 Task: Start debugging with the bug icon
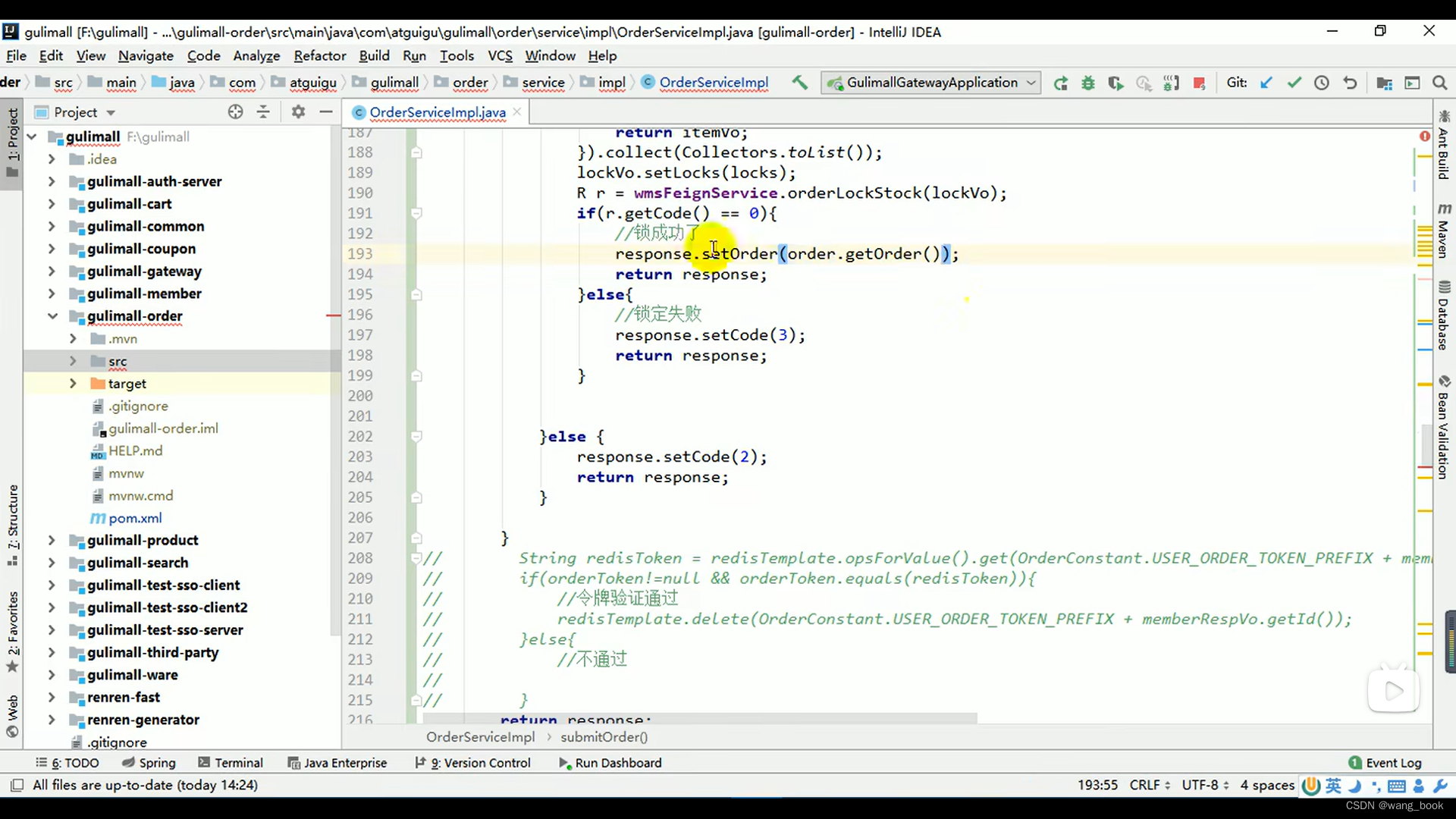[1088, 83]
